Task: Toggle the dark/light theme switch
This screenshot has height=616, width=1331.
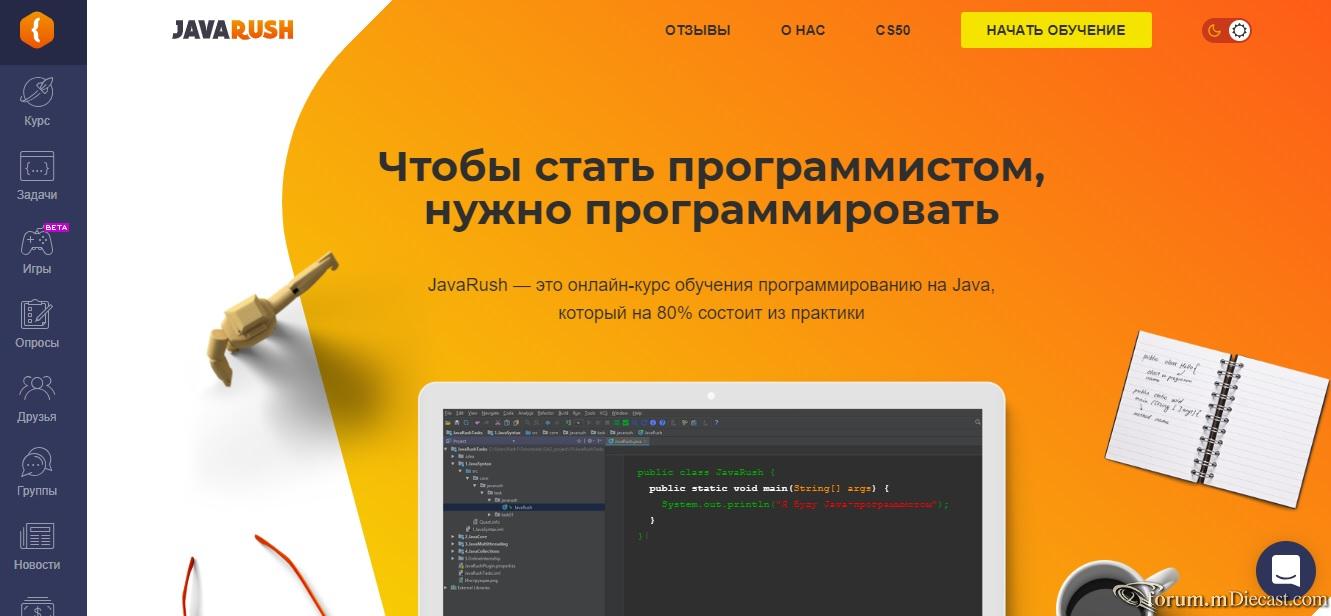Action: click(1227, 30)
